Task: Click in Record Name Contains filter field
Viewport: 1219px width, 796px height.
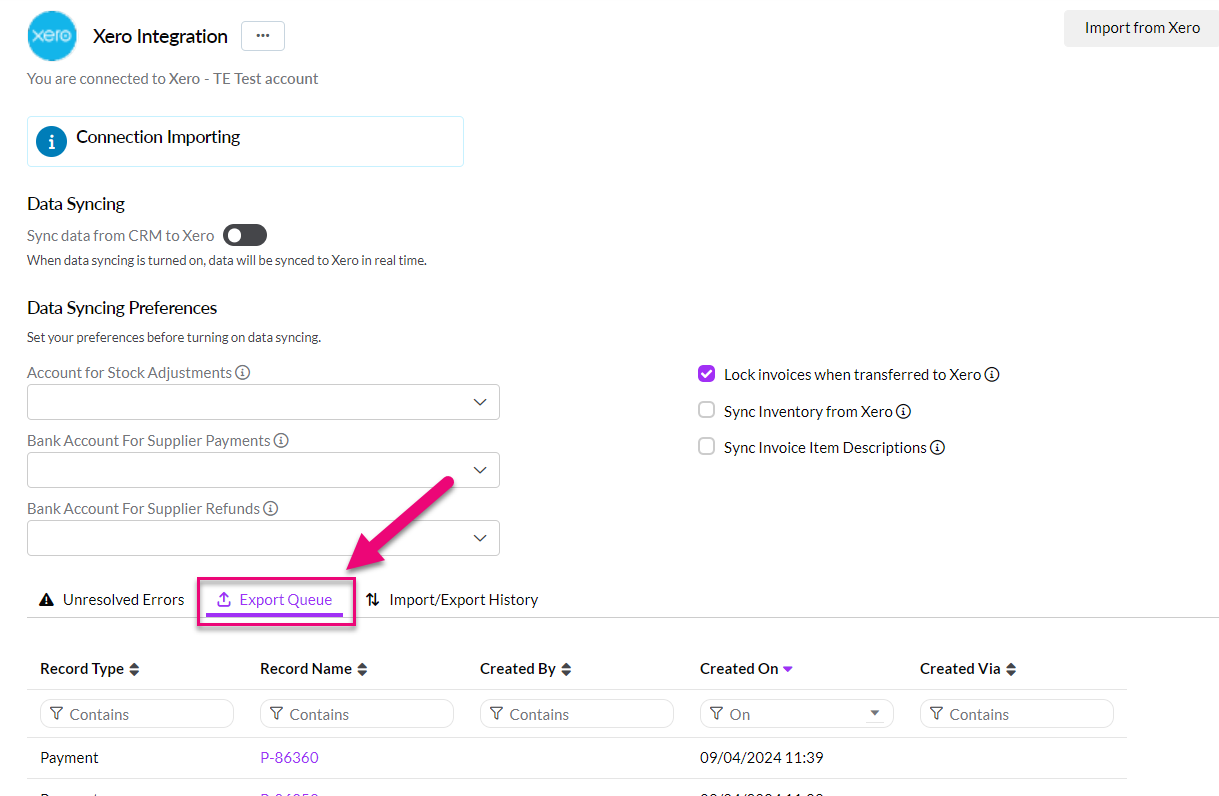Action: coord(357,714)
